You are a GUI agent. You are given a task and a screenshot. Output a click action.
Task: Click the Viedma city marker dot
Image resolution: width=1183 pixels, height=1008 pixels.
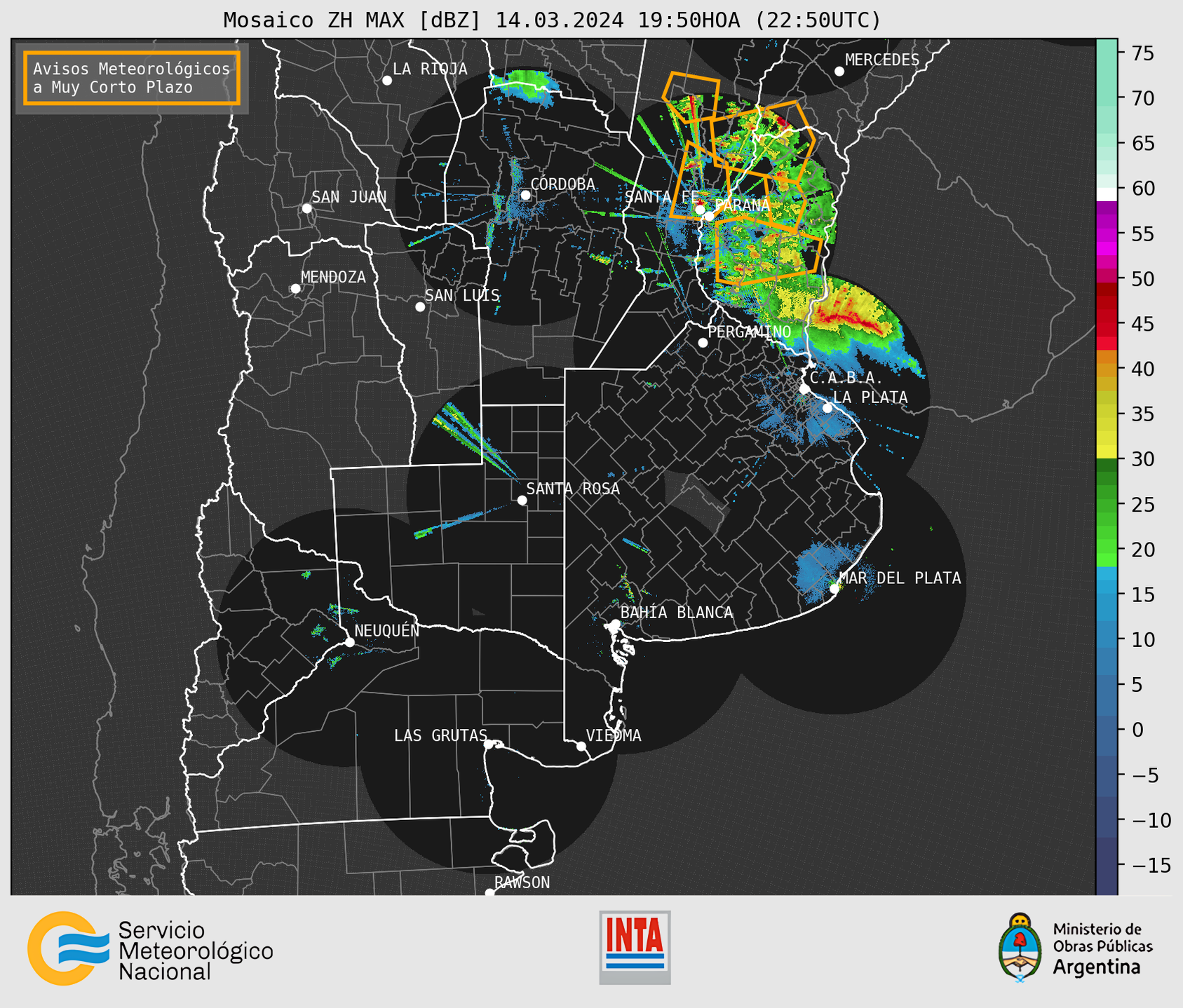click(x=581, y=747)
